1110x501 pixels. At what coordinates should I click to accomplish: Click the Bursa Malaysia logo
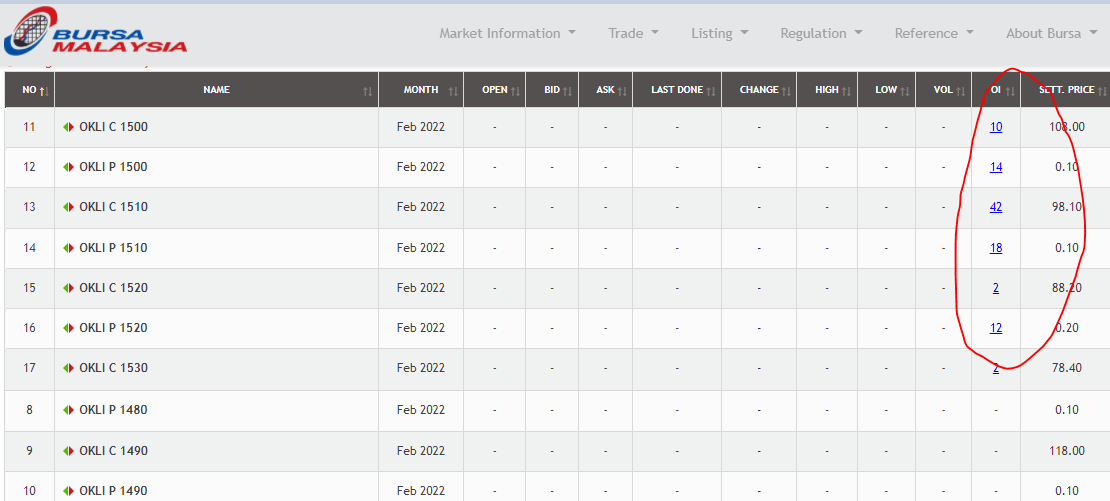pos(95,32)
